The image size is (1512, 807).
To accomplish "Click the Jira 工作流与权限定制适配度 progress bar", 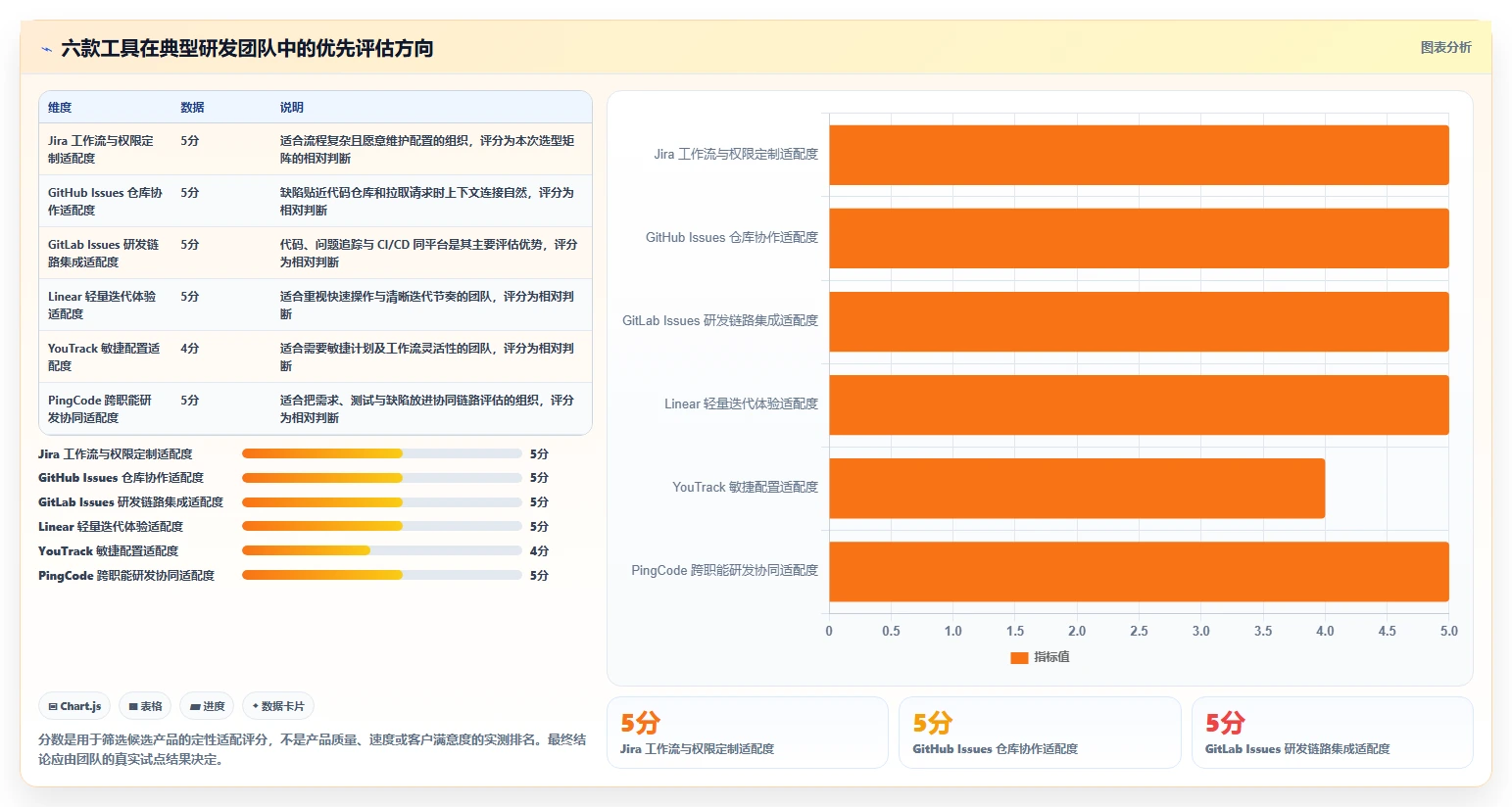I will click(382, 453).
